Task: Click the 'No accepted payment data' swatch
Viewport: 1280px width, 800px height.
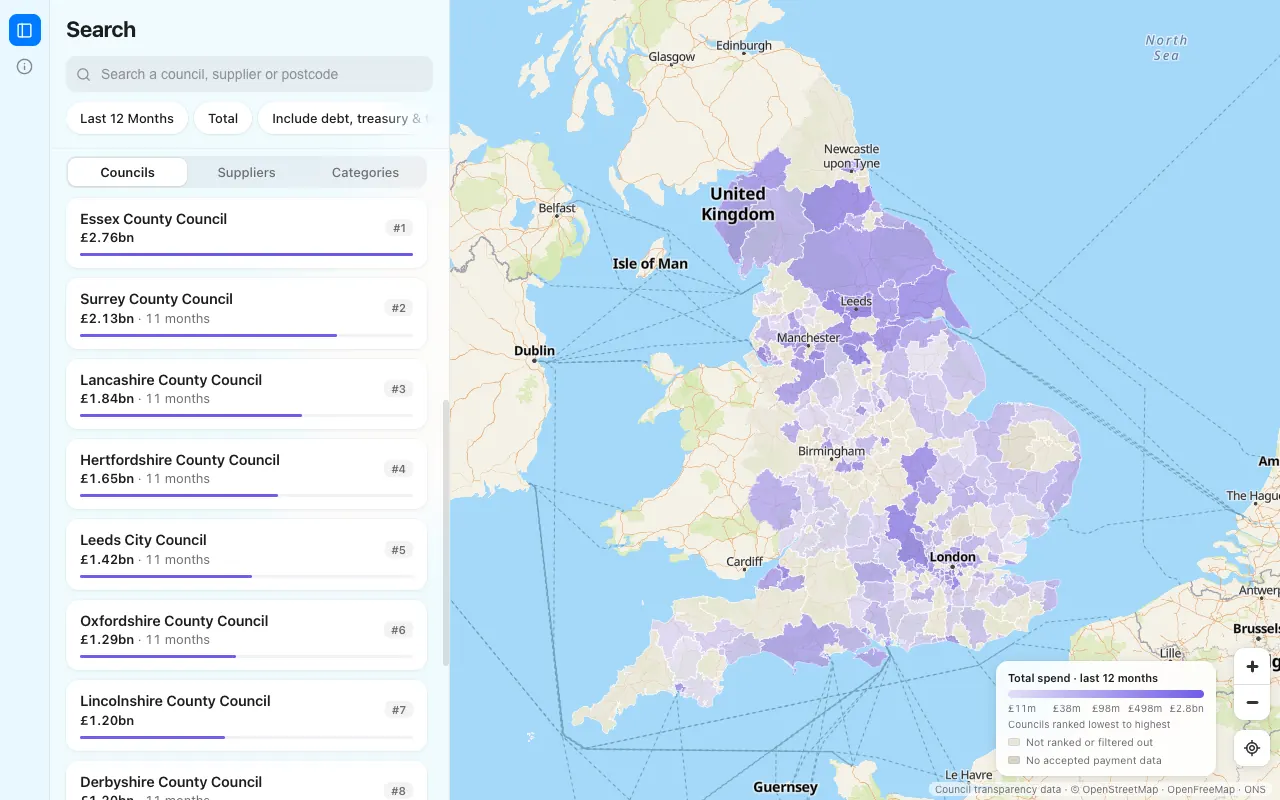Action: (x=1014, y=760)
